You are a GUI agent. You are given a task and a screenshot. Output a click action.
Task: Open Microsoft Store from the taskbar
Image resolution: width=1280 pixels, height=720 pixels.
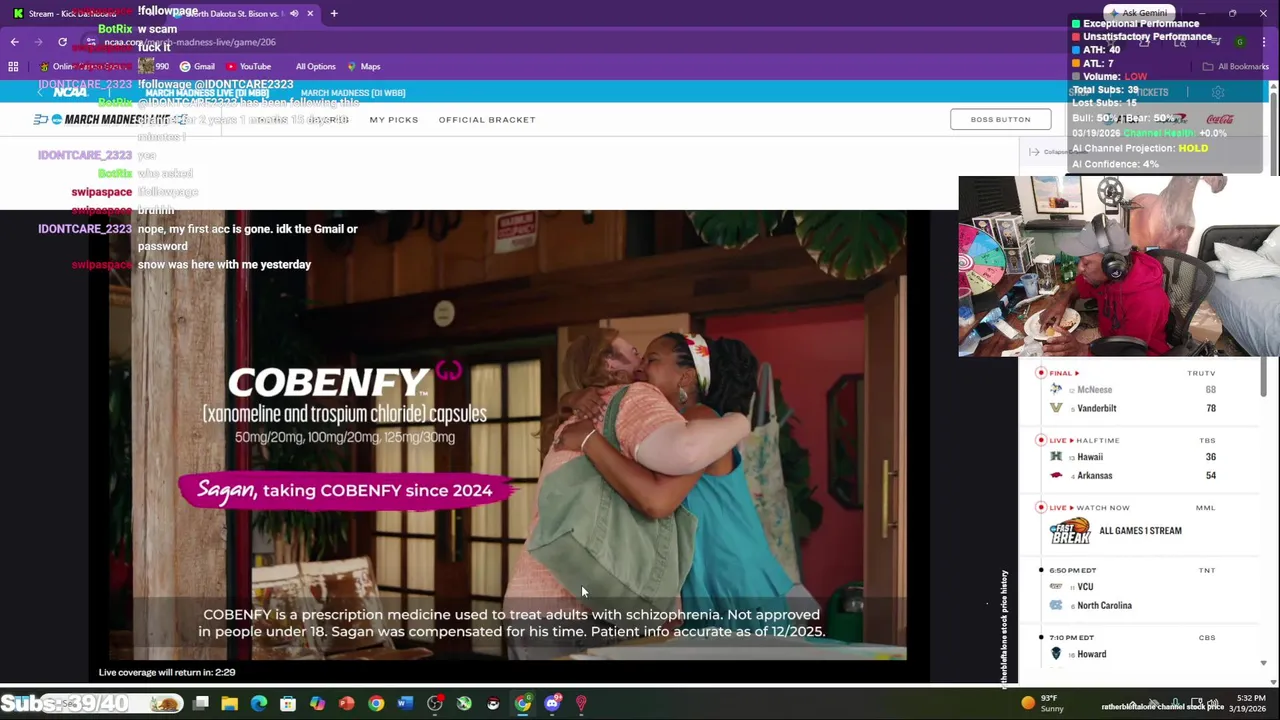click(288, 704)
